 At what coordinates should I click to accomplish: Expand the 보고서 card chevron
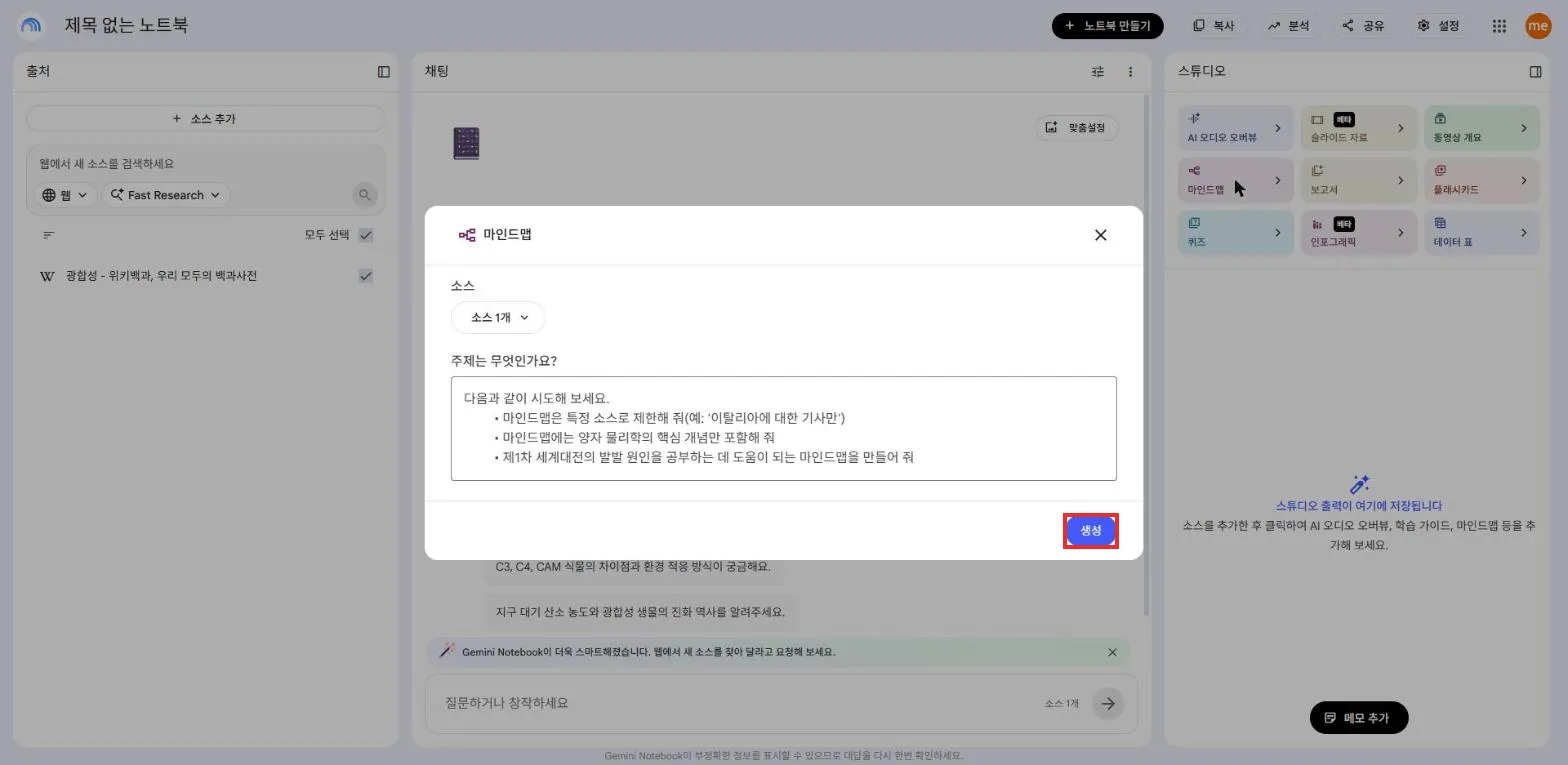(1400, 180)
